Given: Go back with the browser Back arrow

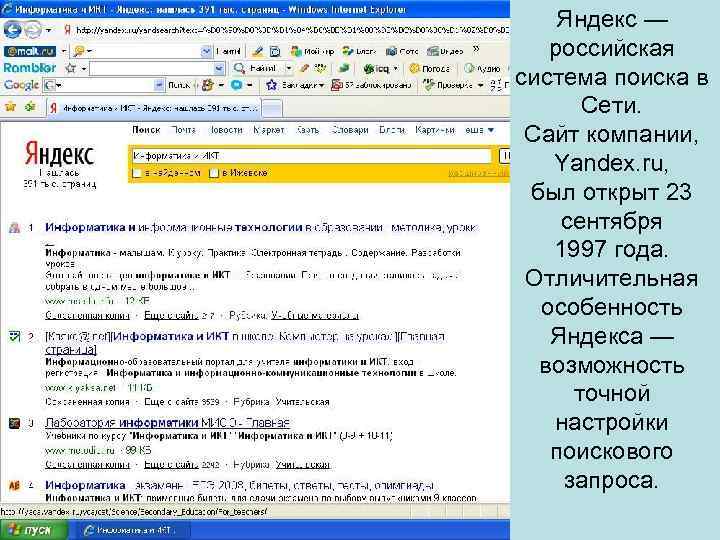Looking at the screenshot, I should (x=12, y=30).
